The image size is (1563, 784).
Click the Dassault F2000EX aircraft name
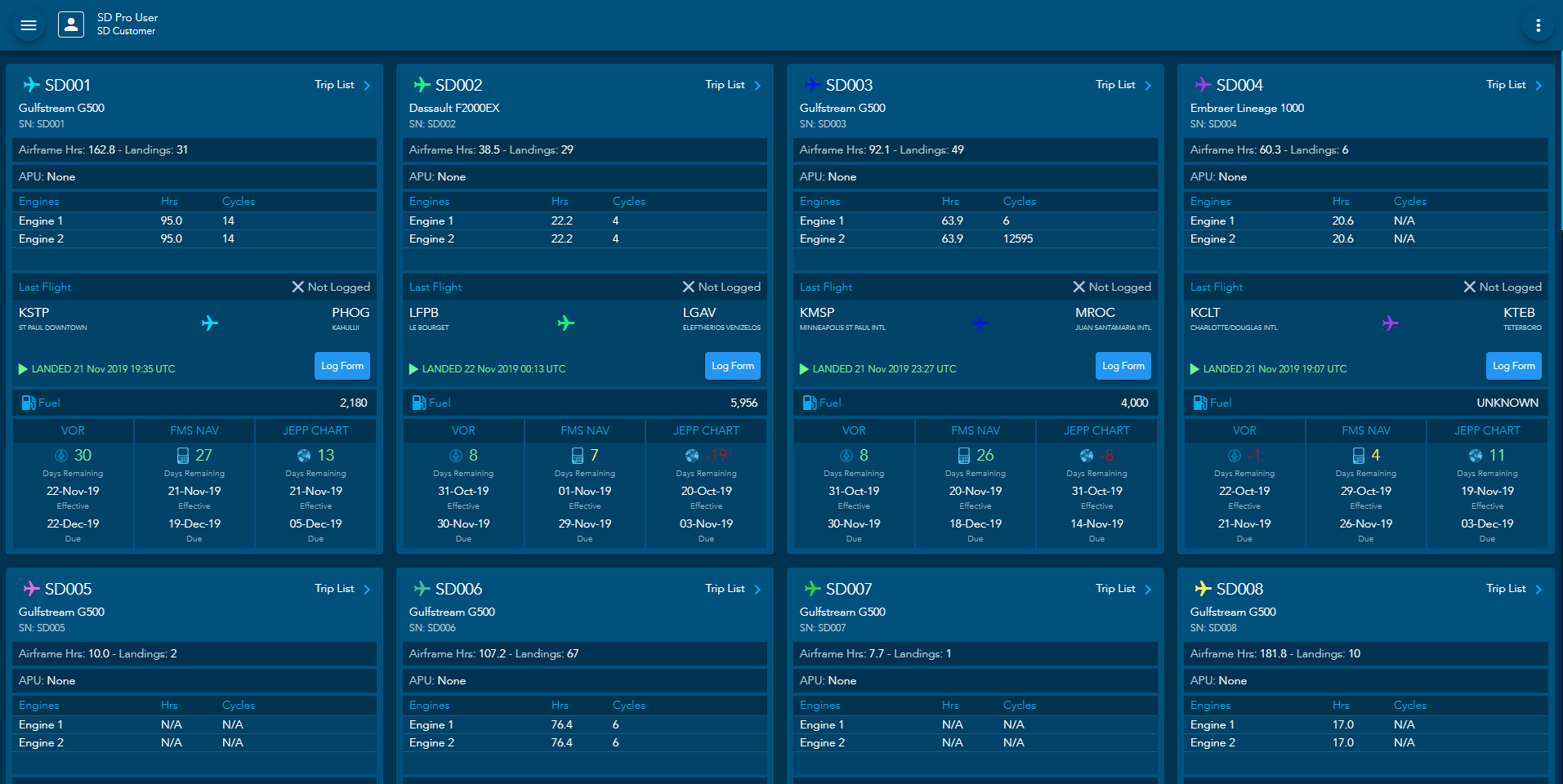(454, 108)
